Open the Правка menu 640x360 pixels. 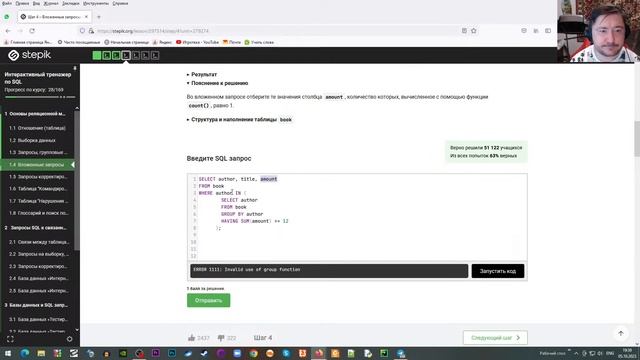point(22,3)
